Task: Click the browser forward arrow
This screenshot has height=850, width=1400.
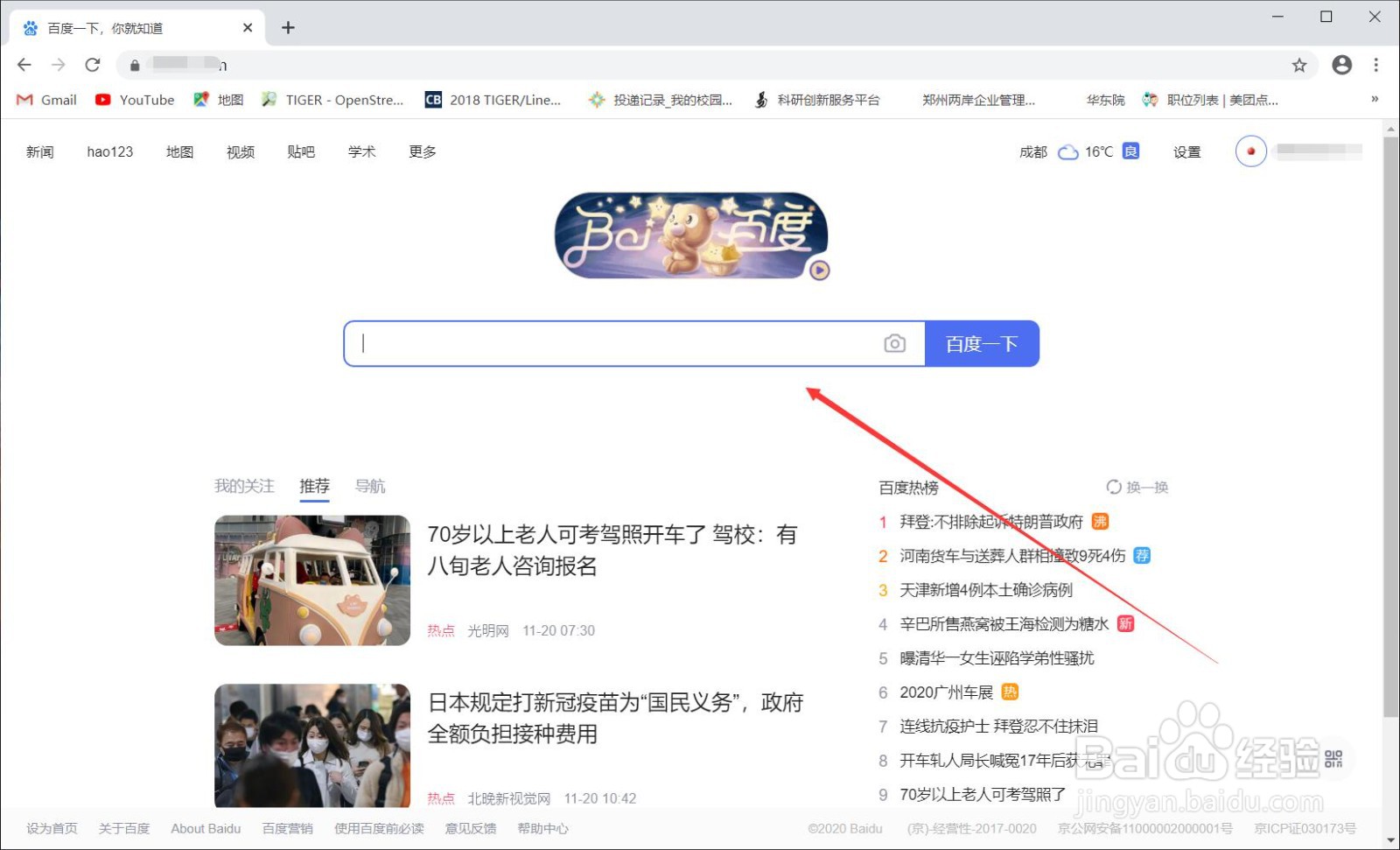Action: point(58,65)
